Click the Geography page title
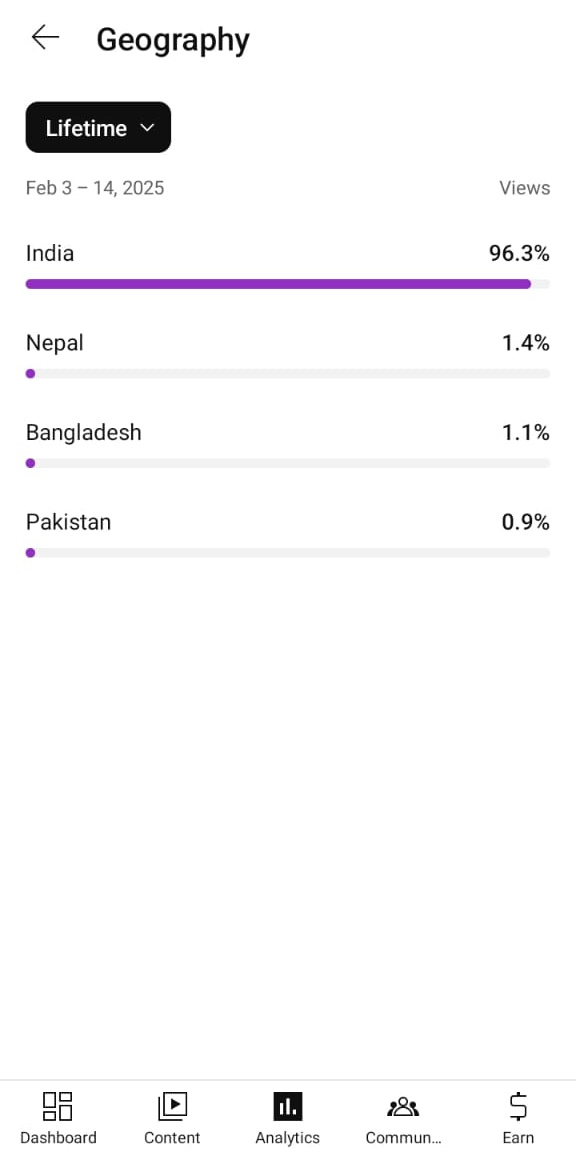 pyautogui.click(x=173, y=39)
